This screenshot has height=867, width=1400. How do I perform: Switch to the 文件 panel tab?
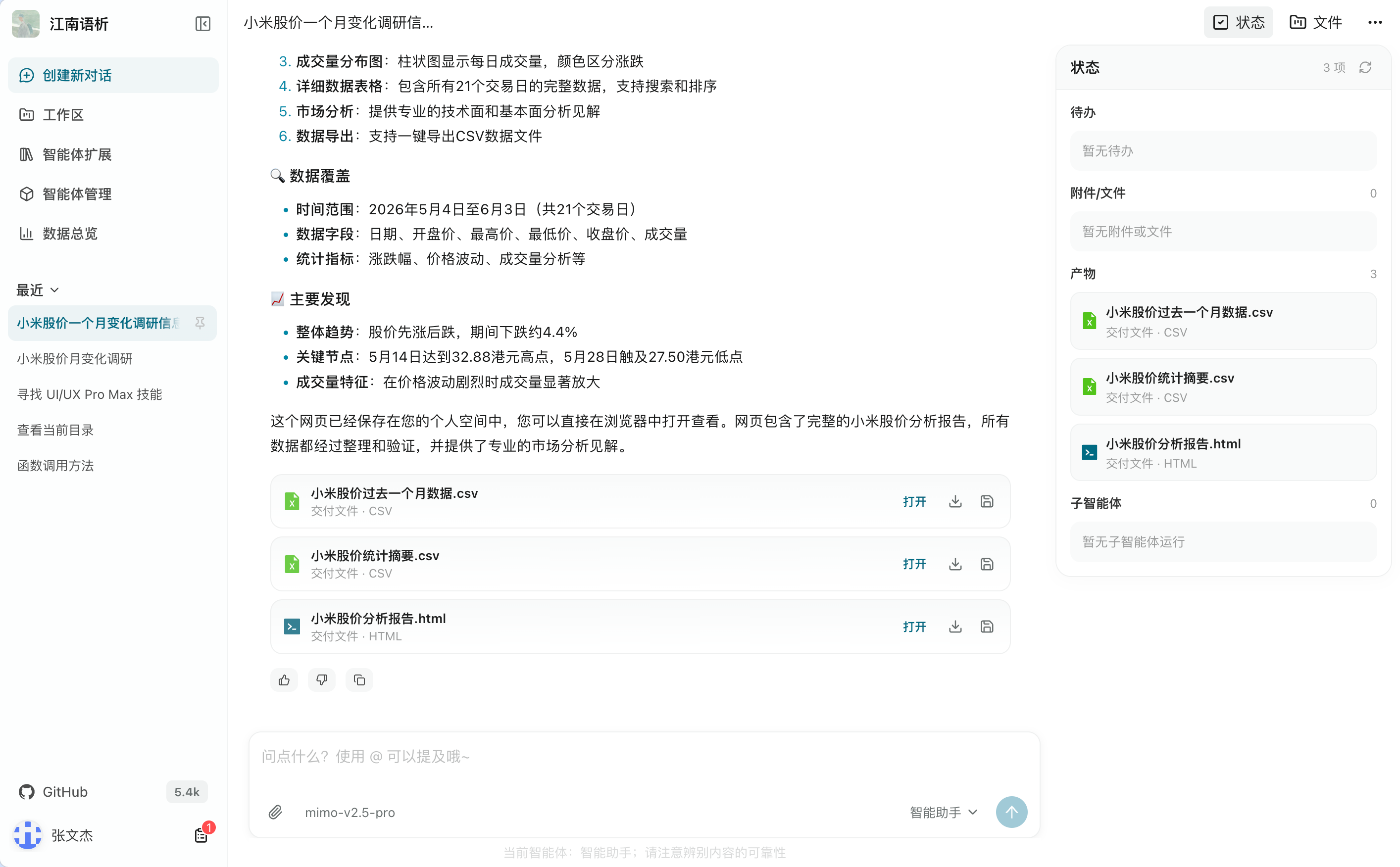click(x=1315, y=22)
